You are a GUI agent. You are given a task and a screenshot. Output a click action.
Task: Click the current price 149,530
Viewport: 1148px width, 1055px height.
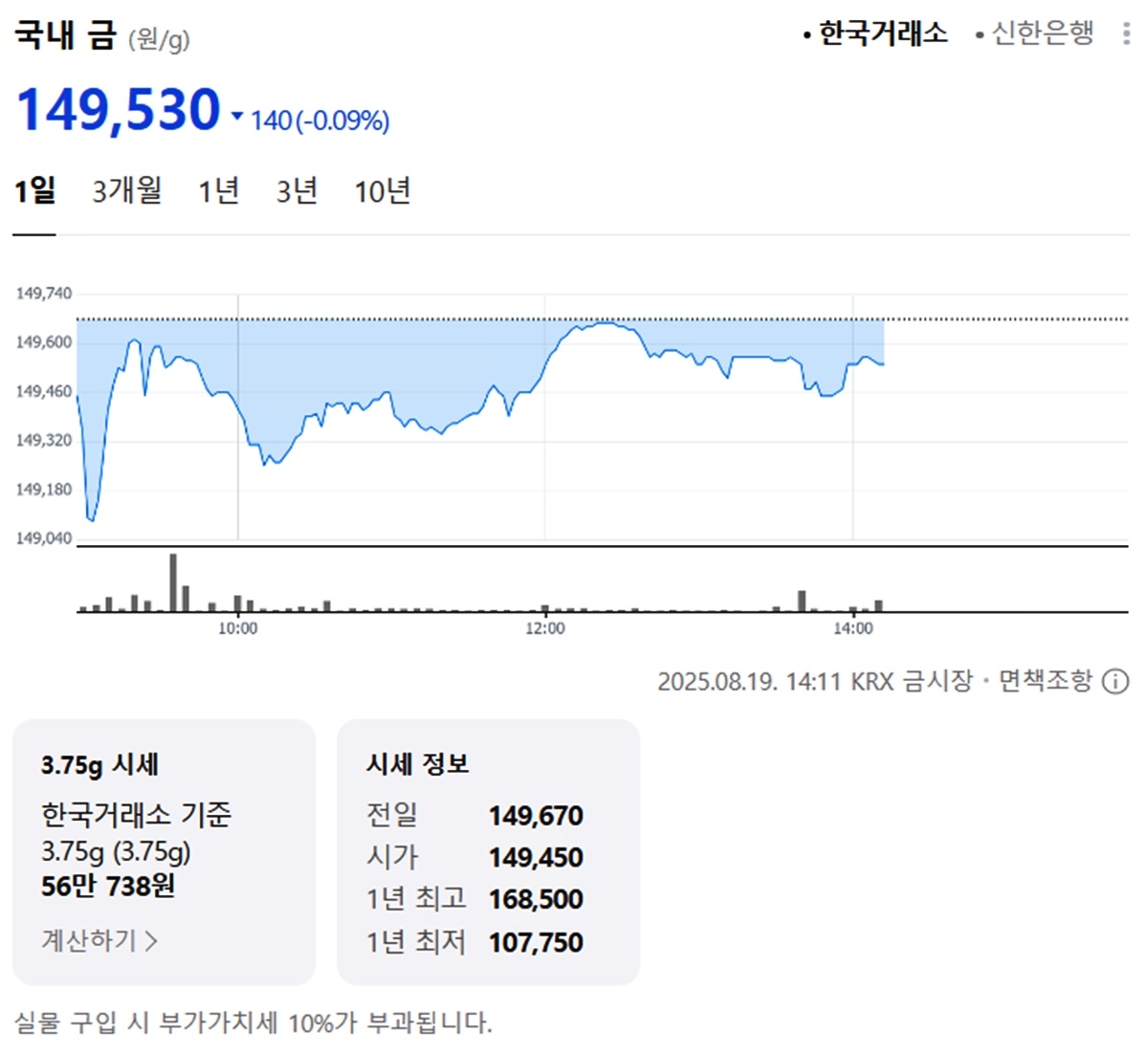(119, 109)
